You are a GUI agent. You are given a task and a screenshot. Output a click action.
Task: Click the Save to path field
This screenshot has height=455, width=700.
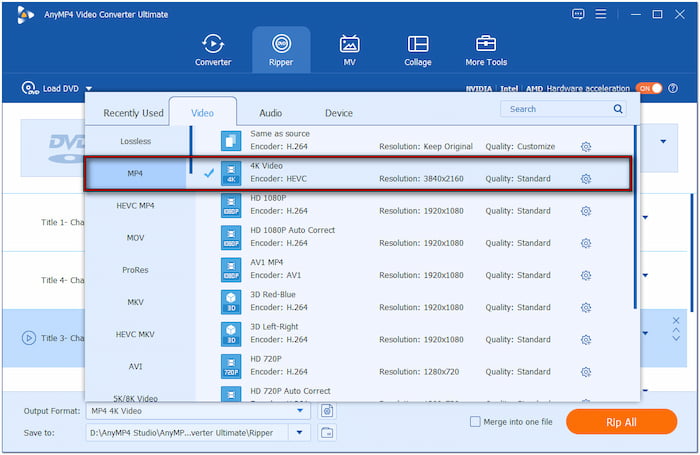coord(187,432)
